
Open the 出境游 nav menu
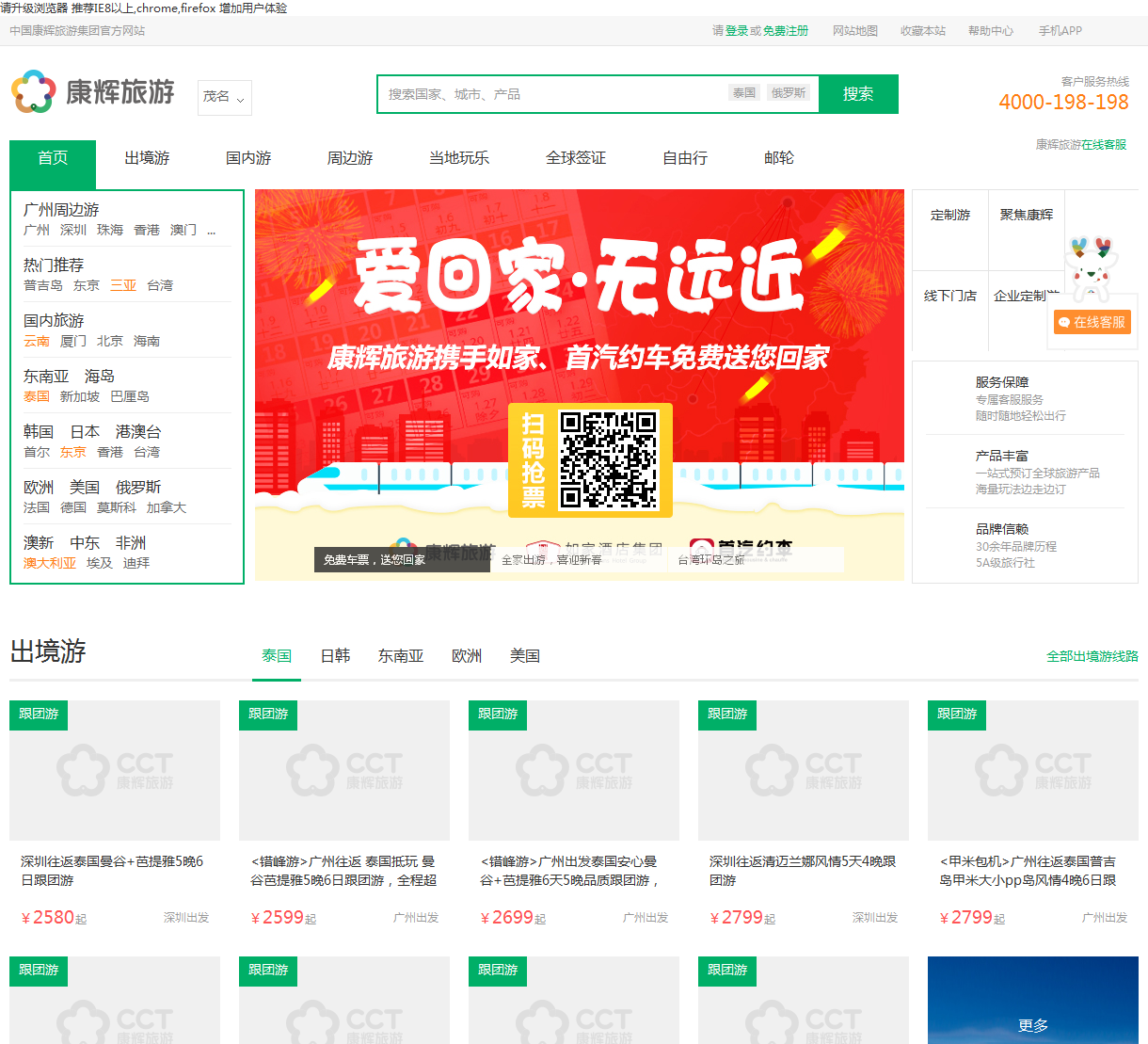(x=147, y=158)
